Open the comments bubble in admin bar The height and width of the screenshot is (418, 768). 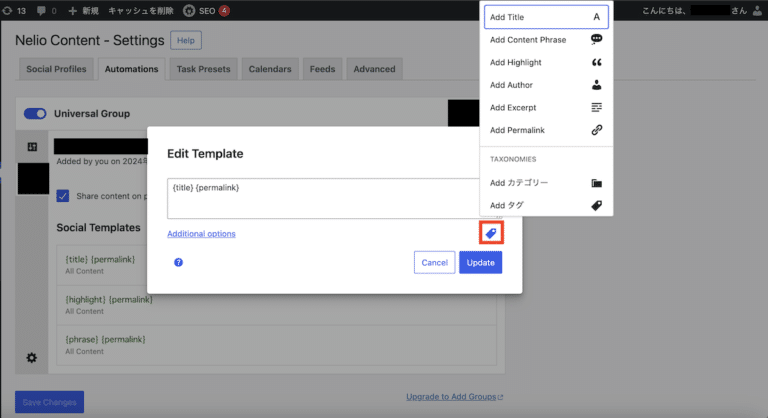click(x=42, y=10)
